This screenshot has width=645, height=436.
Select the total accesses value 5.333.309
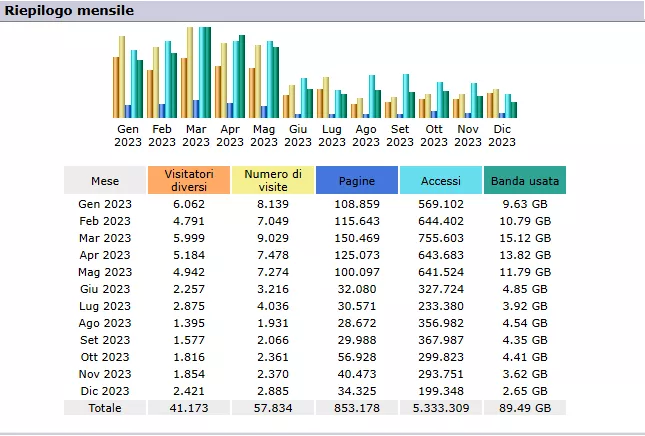440,408
